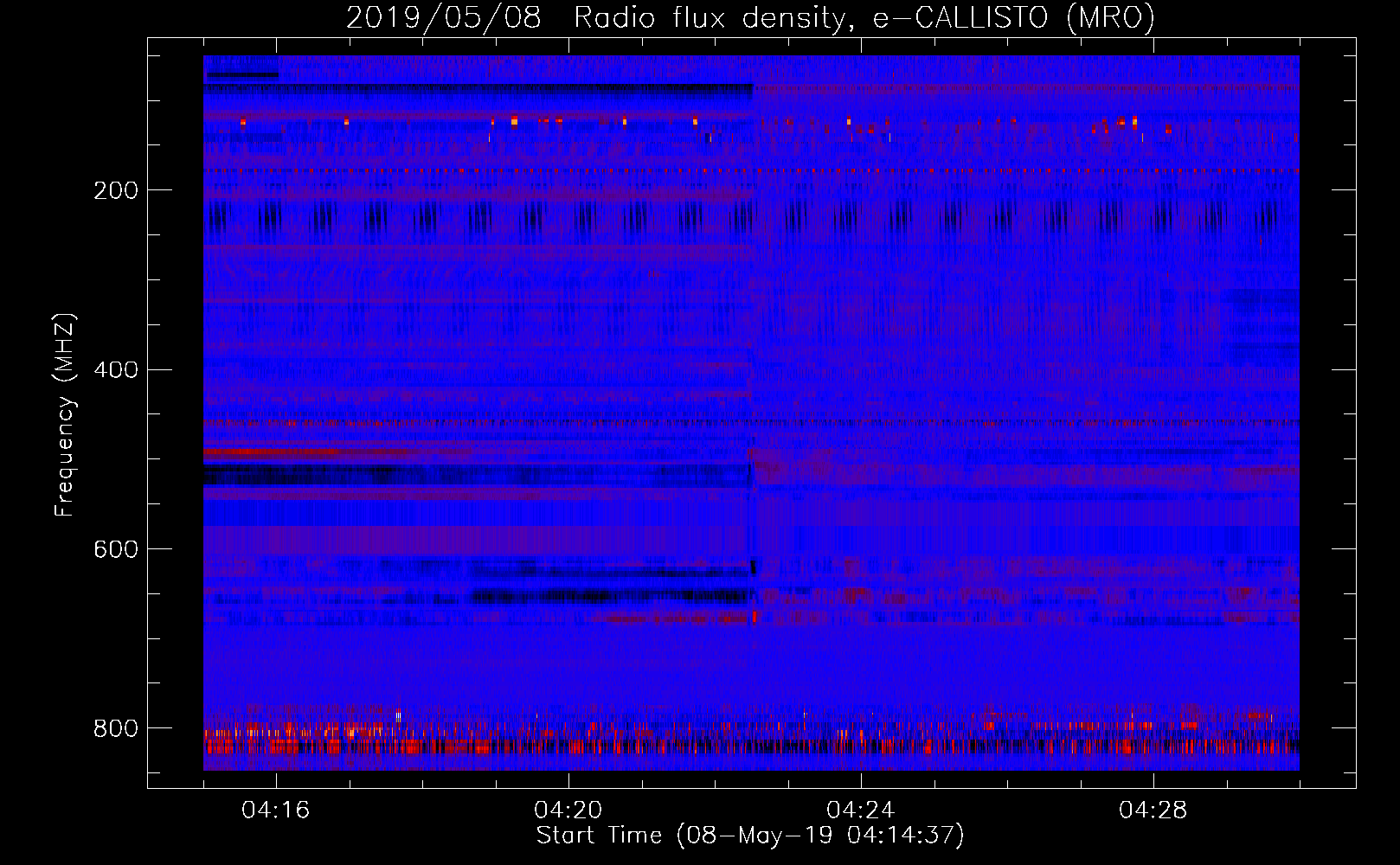The image size is (1400, 865).
Task: Click the '200' frequency tick label
Action: point(115,190)
